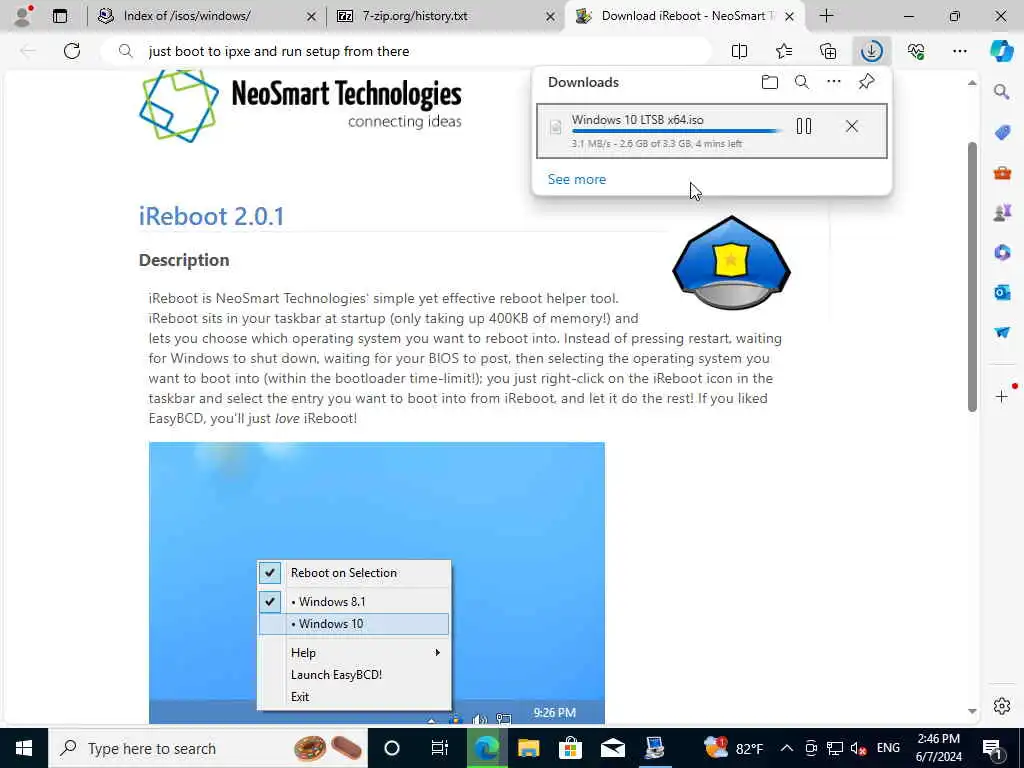Open weather widget showing 82°F
This screenshot has width=1024, height=768.
pos(733,748)
